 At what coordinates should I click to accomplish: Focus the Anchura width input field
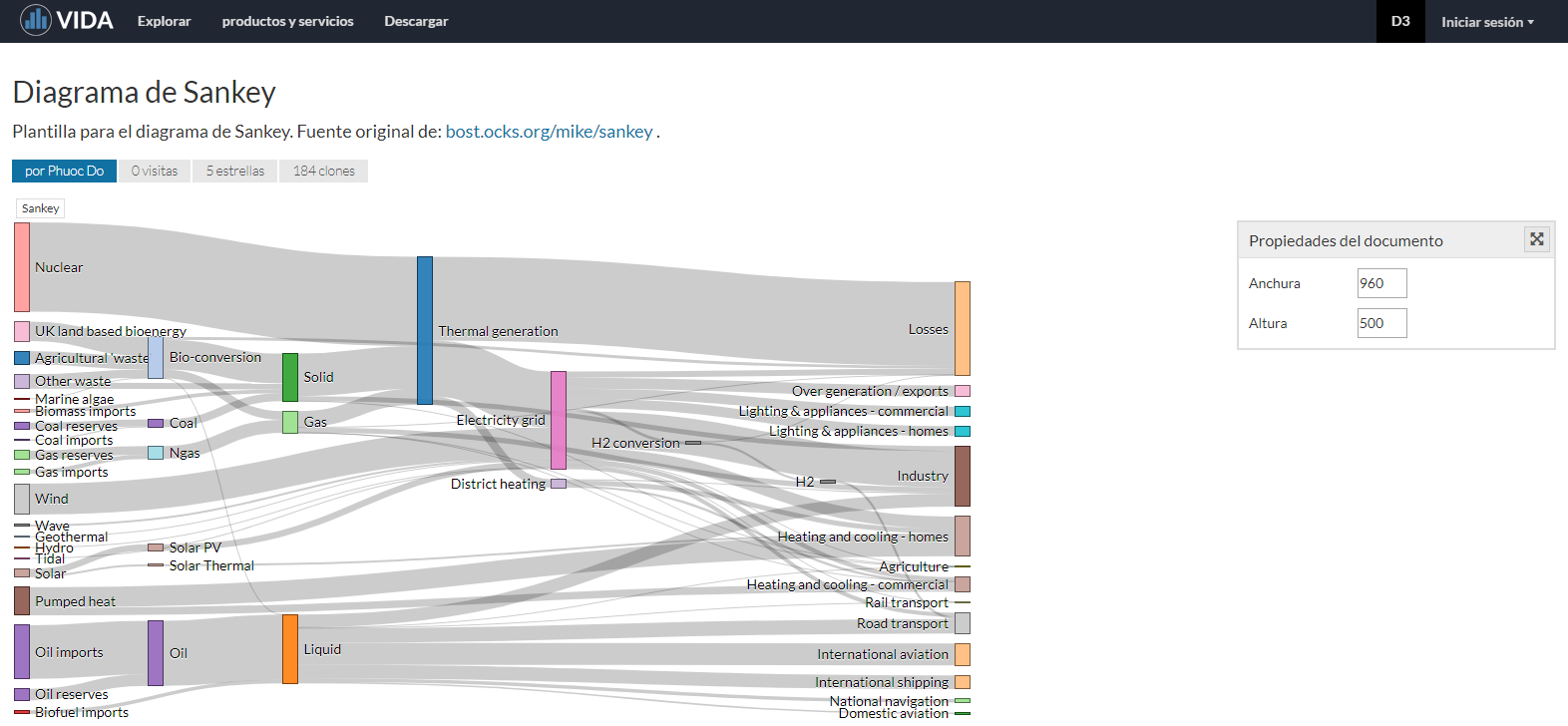click(1381, 283)
